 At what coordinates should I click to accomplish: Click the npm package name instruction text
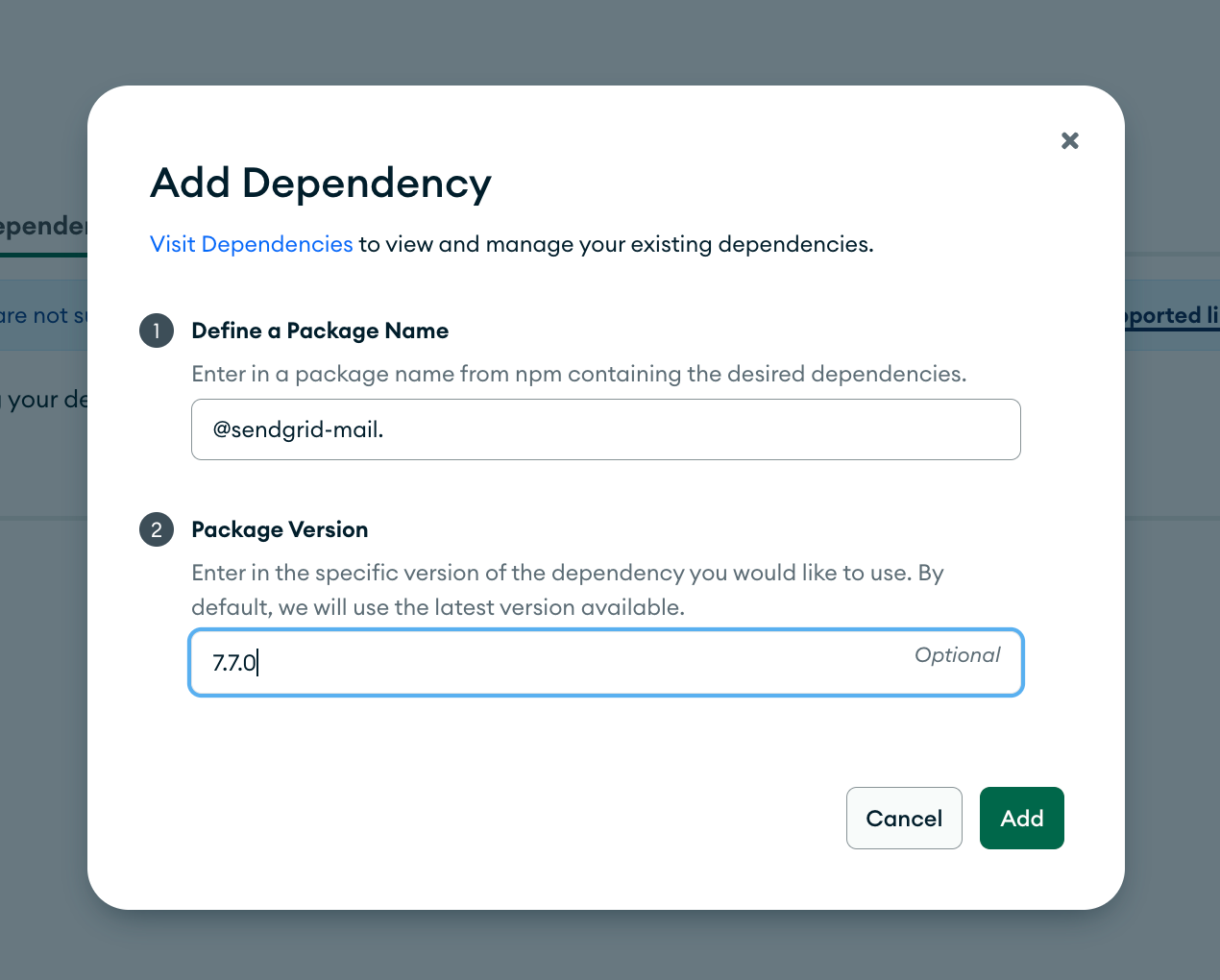pos(578,374)
